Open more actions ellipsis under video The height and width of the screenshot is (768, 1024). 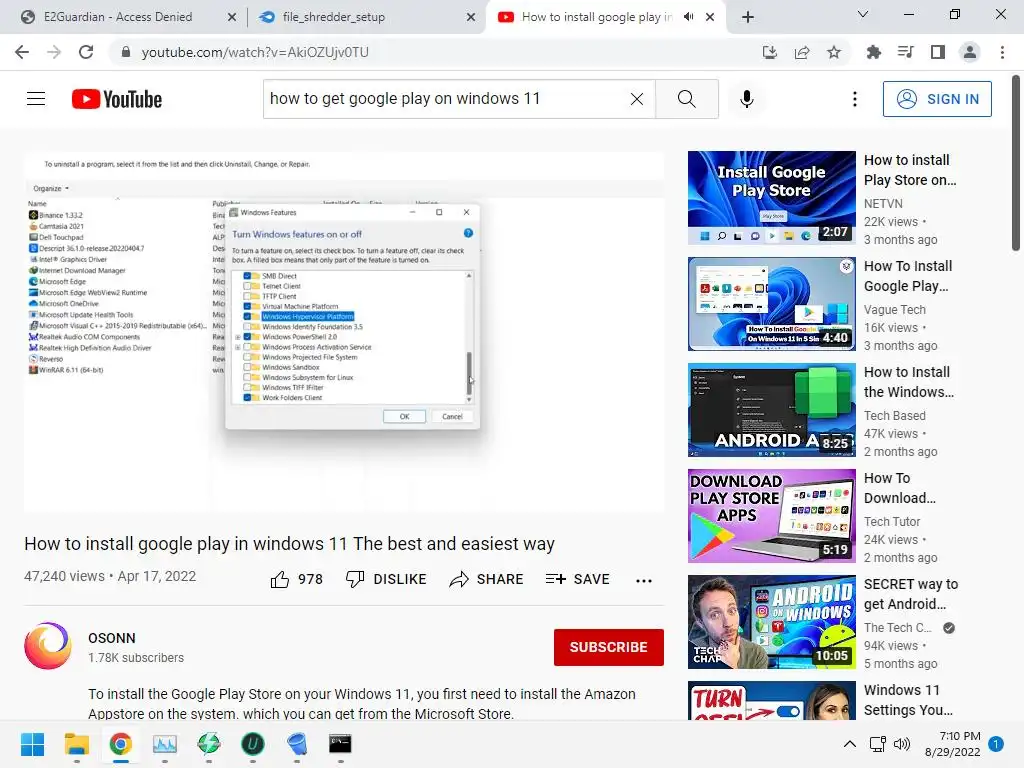(x=644, y=581)
